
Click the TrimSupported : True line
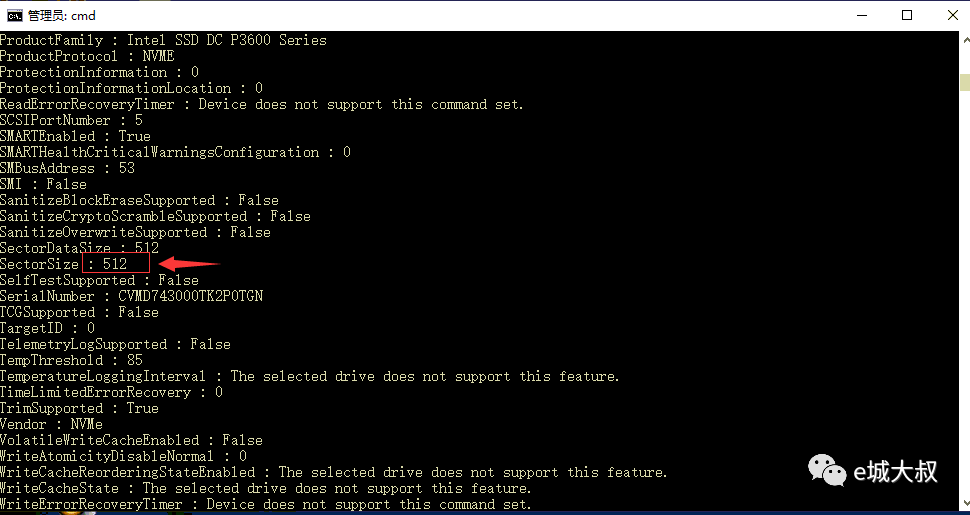[79, 408]
